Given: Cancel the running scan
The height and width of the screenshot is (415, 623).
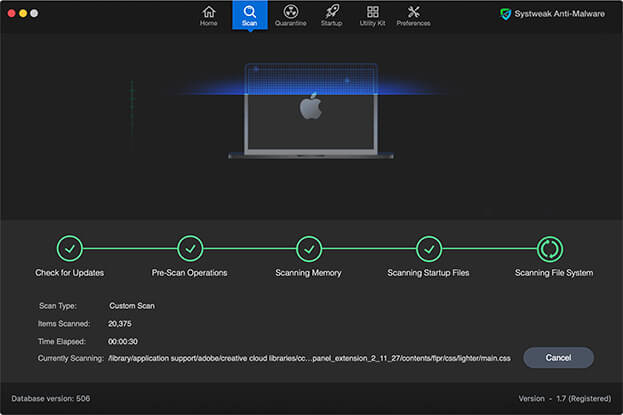Looking at the screenshot, I should click(558, 357).
